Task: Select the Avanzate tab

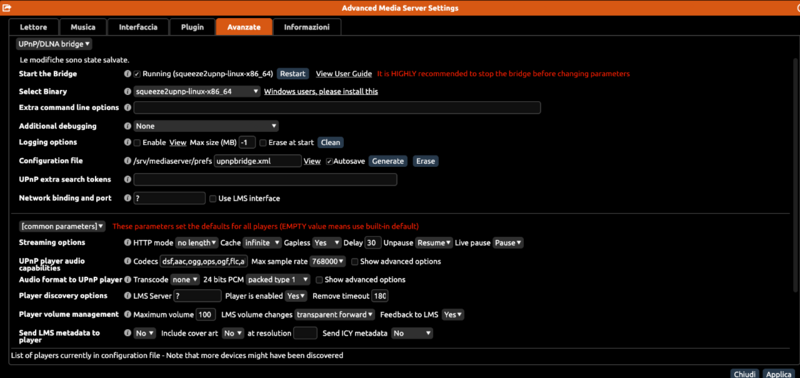Action: pyautogui.click(x=244, y=27)
